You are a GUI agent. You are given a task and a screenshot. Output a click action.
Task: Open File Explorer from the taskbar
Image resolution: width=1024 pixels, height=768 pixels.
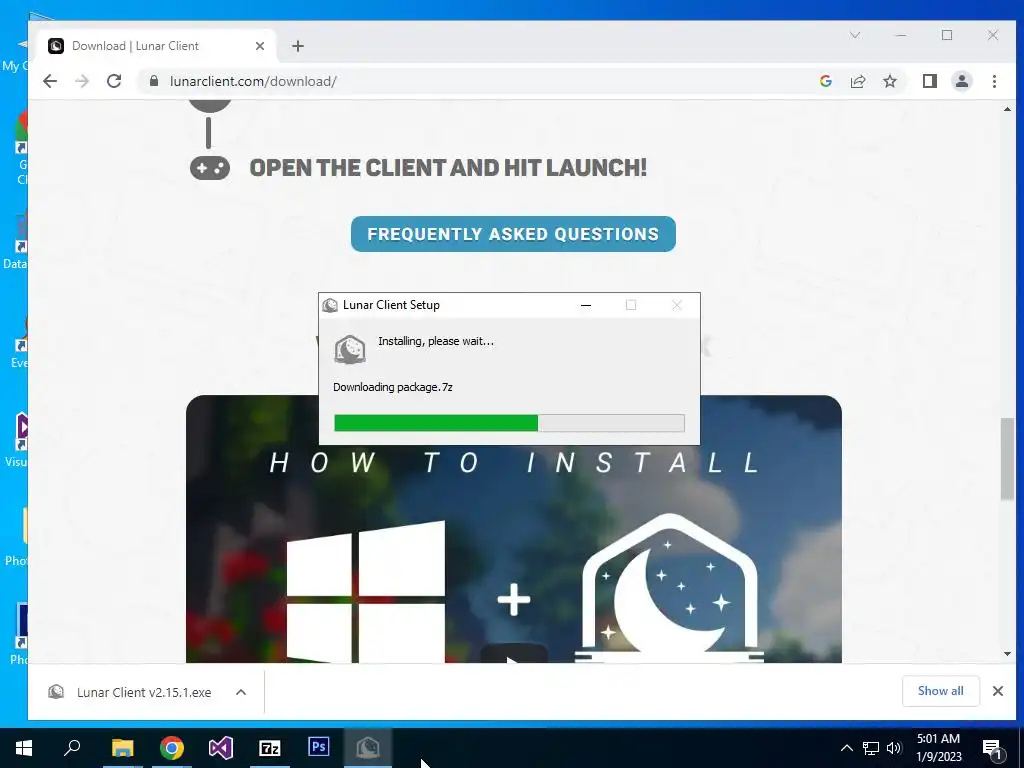tap(122, 748)
